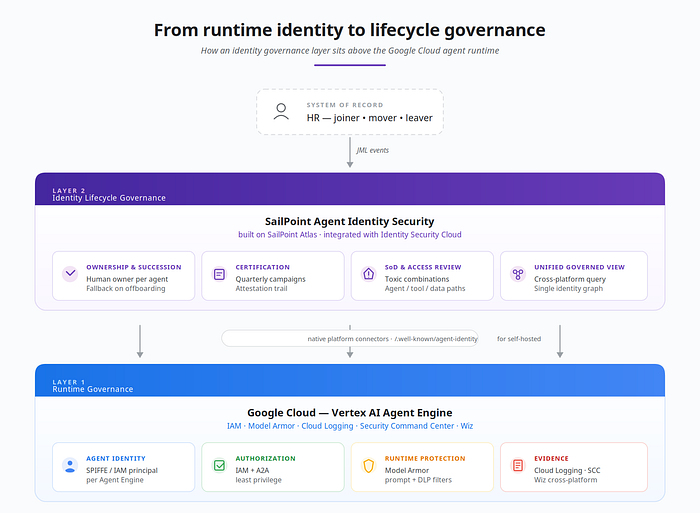Click 'prompt + DLP filters' text
This screenshot has height=513, width=700.
click(x=418, y=480)
